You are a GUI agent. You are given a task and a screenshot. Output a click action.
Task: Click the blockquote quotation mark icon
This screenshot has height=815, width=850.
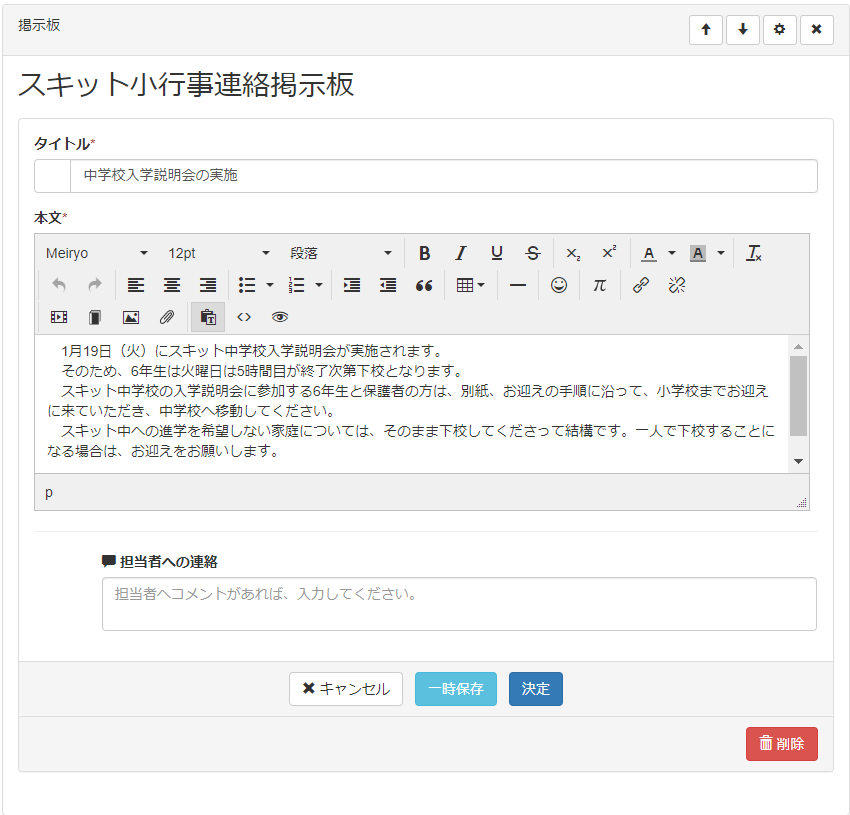424,285
